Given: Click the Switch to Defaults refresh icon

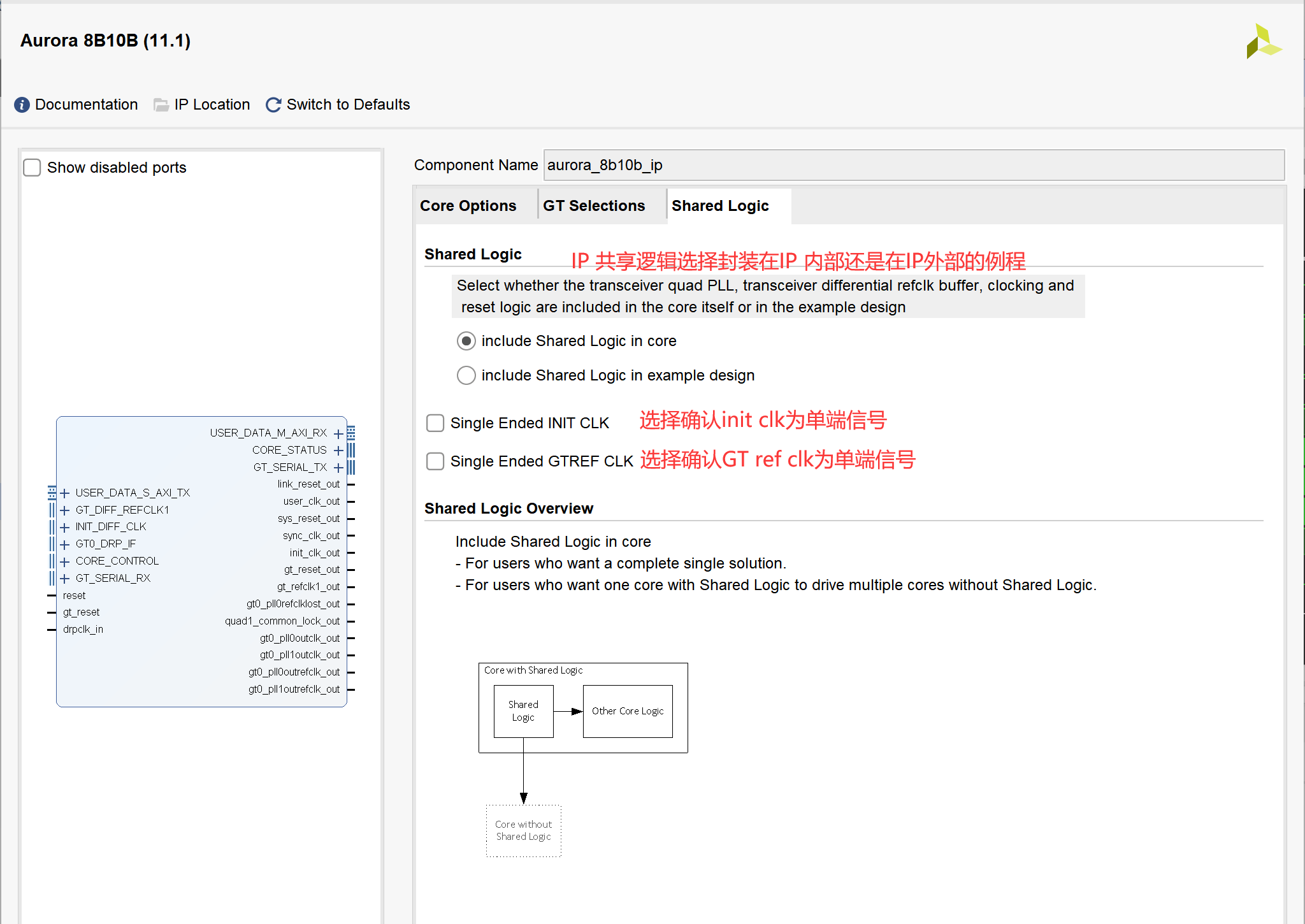Looking at the screenshot, I should coord(273,105).
